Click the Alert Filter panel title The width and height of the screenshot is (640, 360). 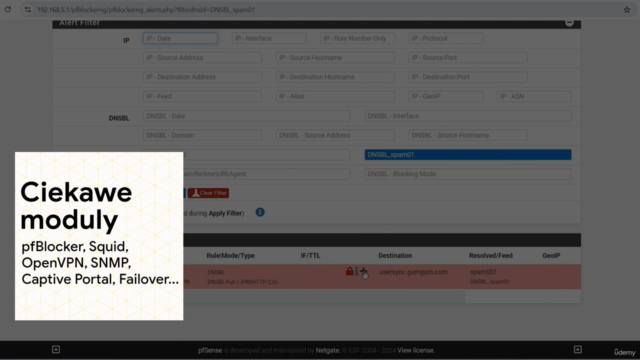pyautogui.click(x=79, y=23)
